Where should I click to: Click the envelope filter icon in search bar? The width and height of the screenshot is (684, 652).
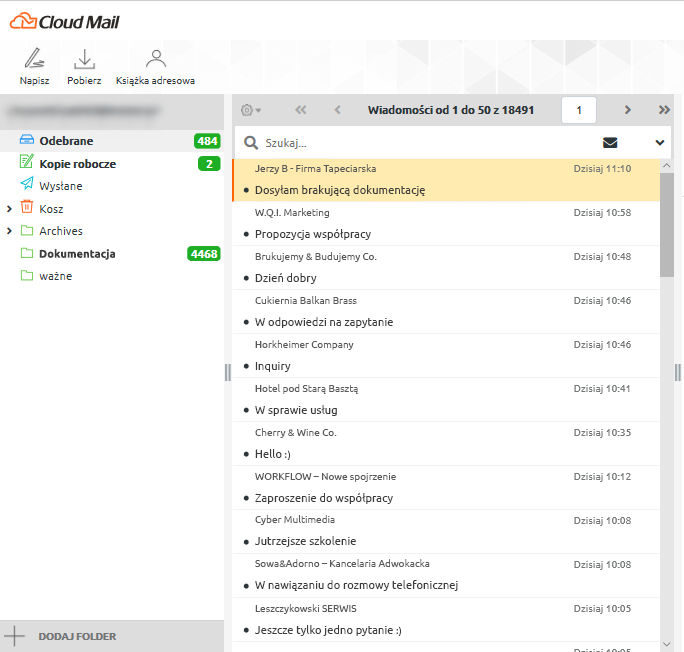(610, 143)
